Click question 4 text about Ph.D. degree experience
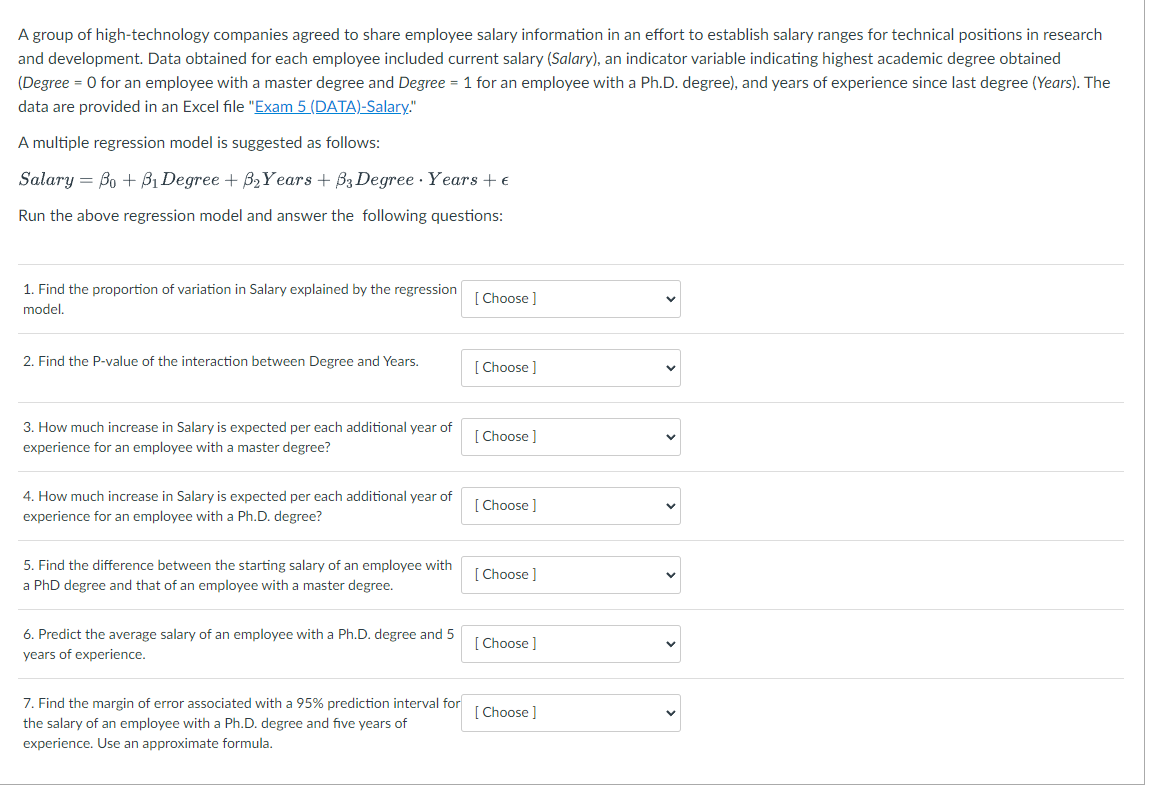The width and height of the screenshot is (1159, 791). click(x=237, y=506)
